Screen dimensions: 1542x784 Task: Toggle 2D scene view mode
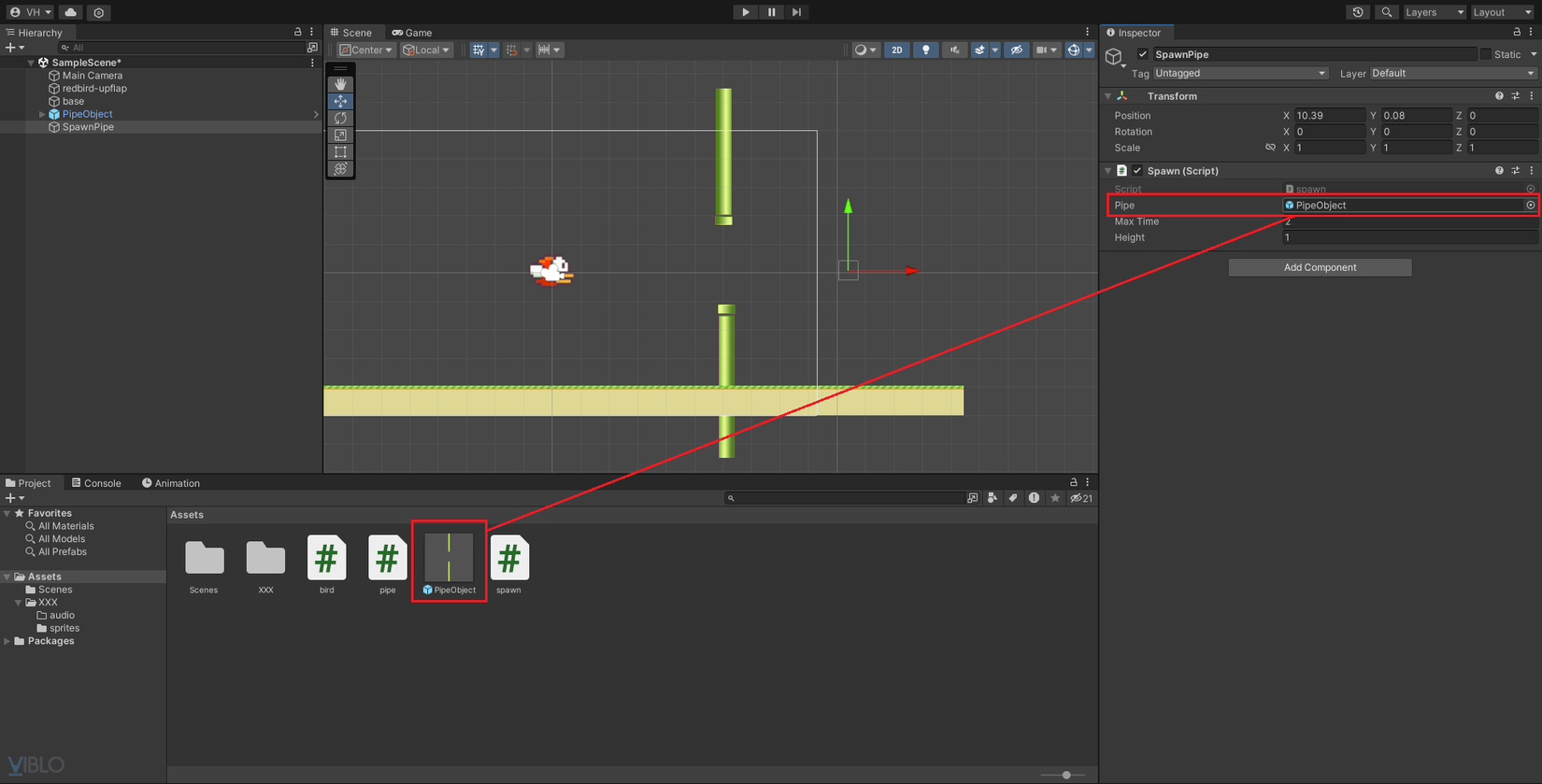tap(896, 50)
